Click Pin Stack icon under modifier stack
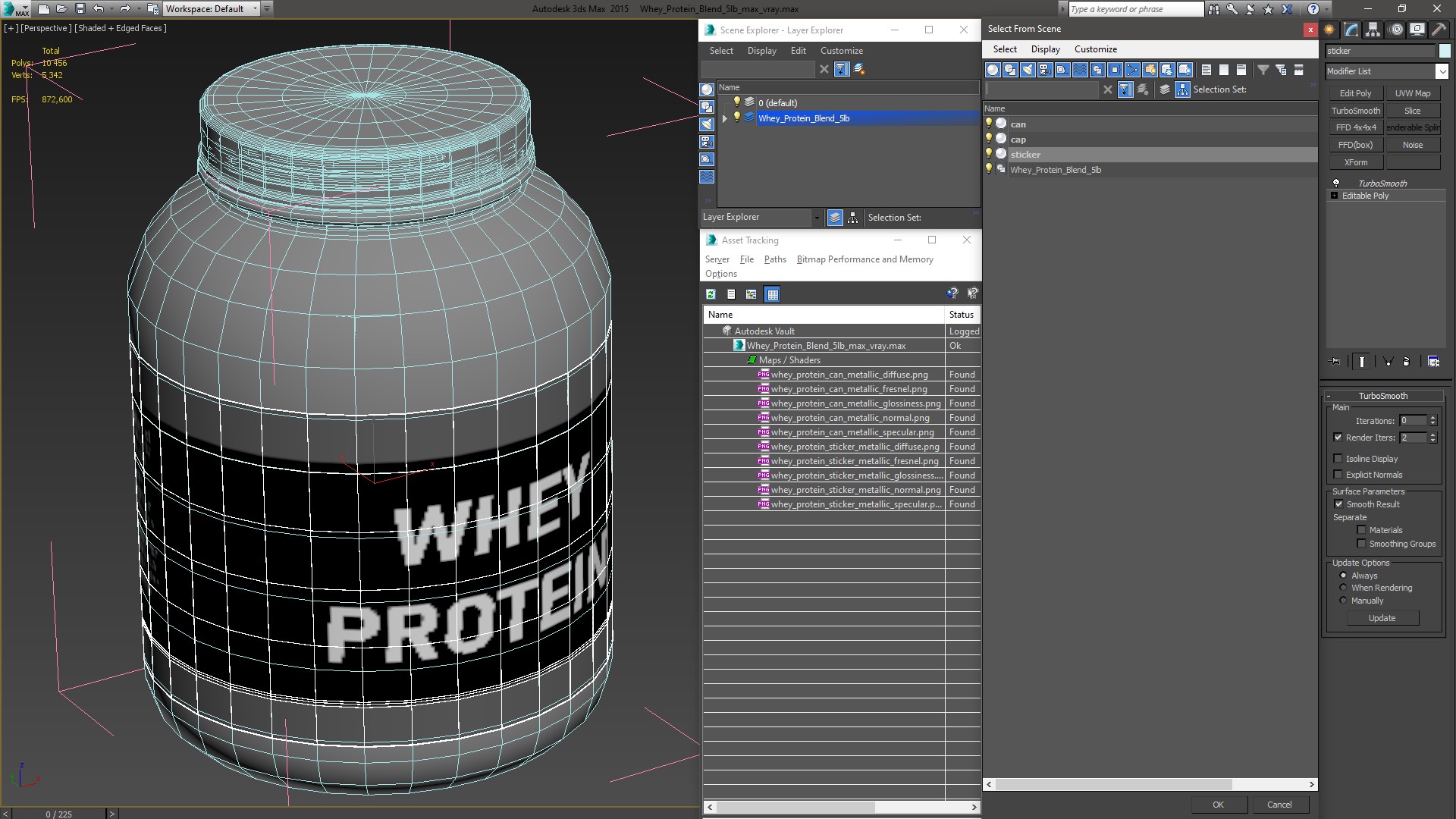Viewport: 1456px width, 819px height. tap(1335, 362)
